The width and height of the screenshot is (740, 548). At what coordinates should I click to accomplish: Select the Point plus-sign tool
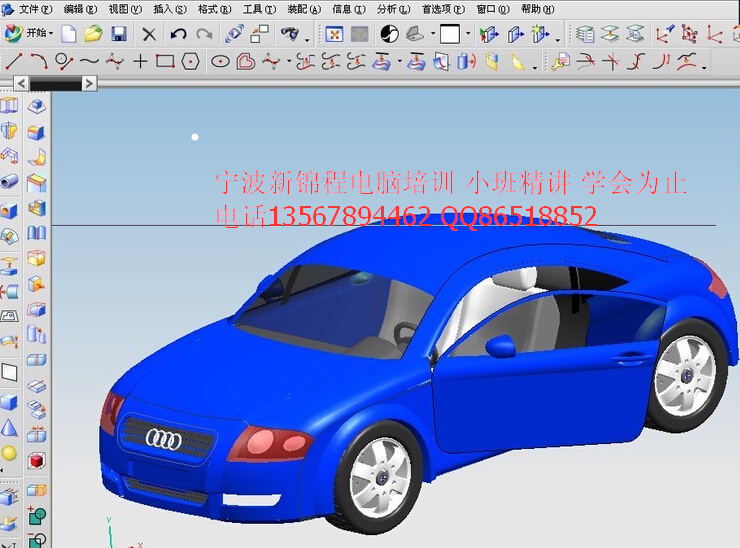tap(140, 61)
